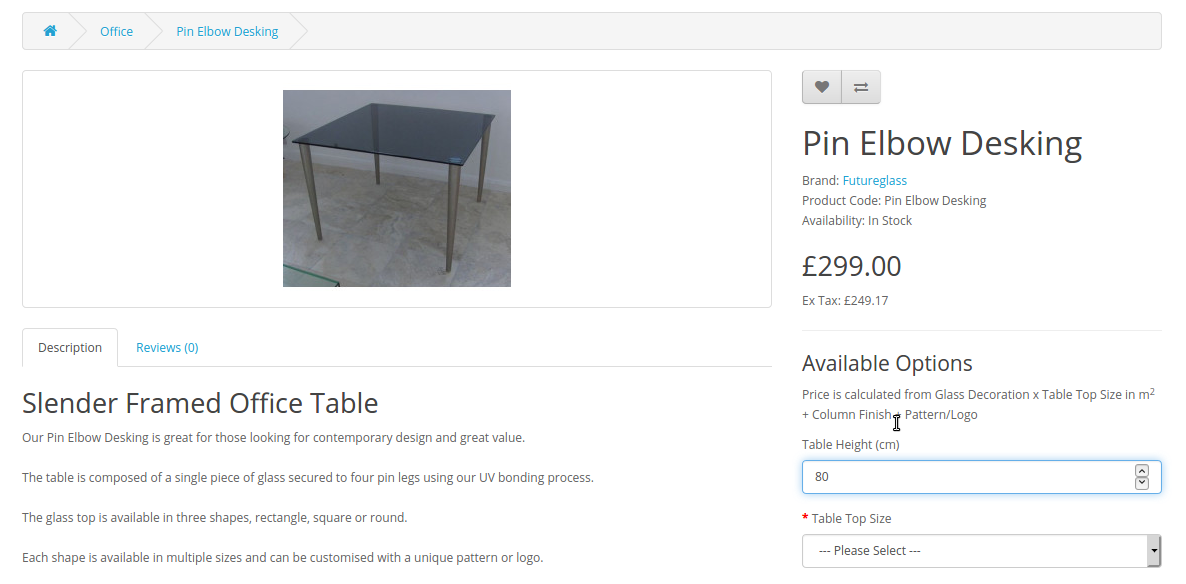Click the compare product arrows icon
This screenshot has height=584, width=1186.
click(x=861, y=87)
